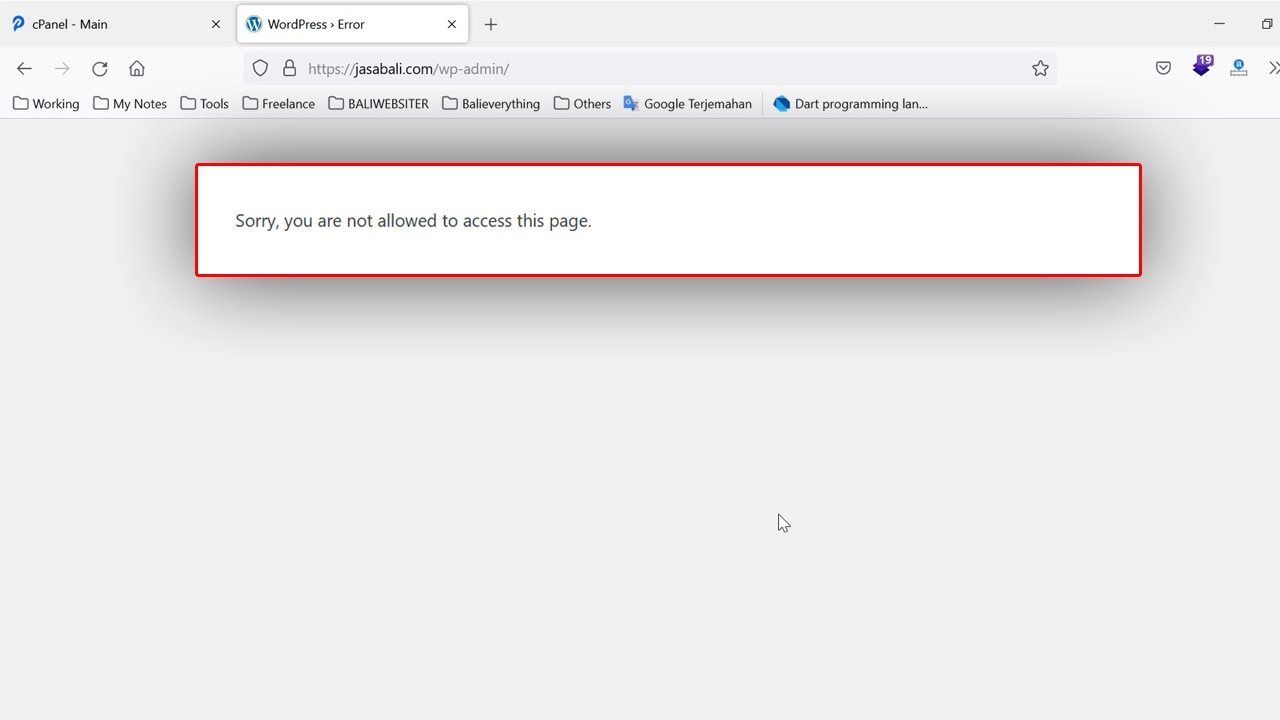1280x720 pixels.
Task: Reload the current page
Action: pos(100,68)
